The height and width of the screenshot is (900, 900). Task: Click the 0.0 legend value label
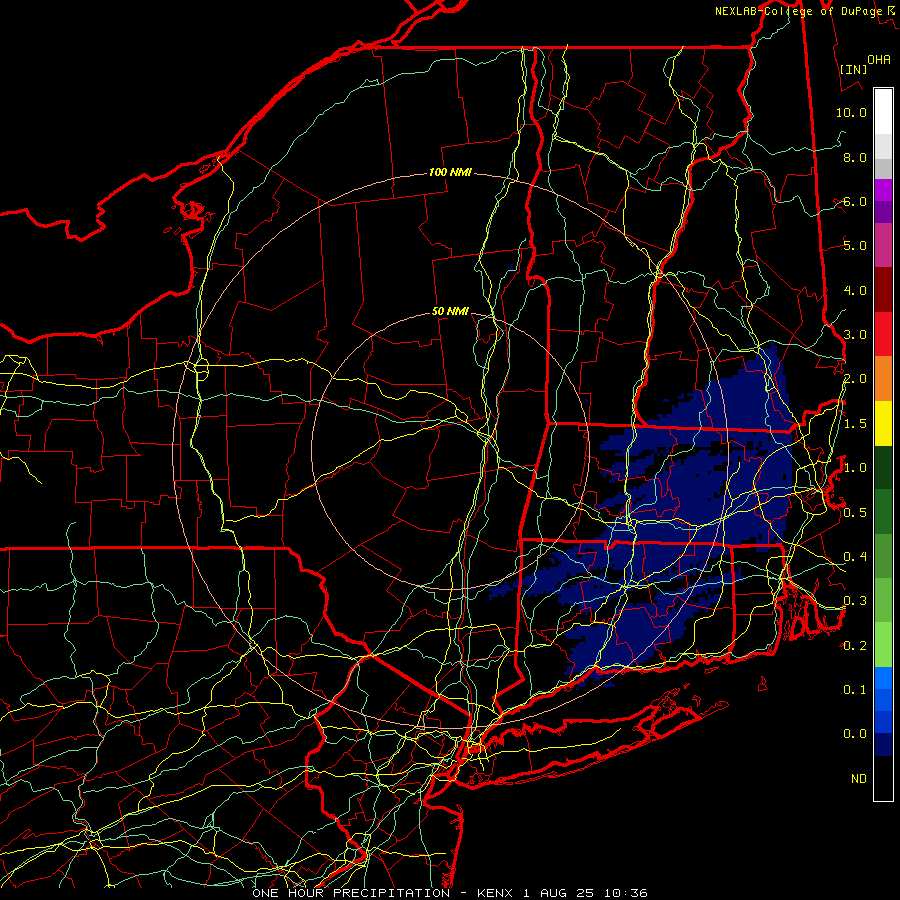coord(855,734)
